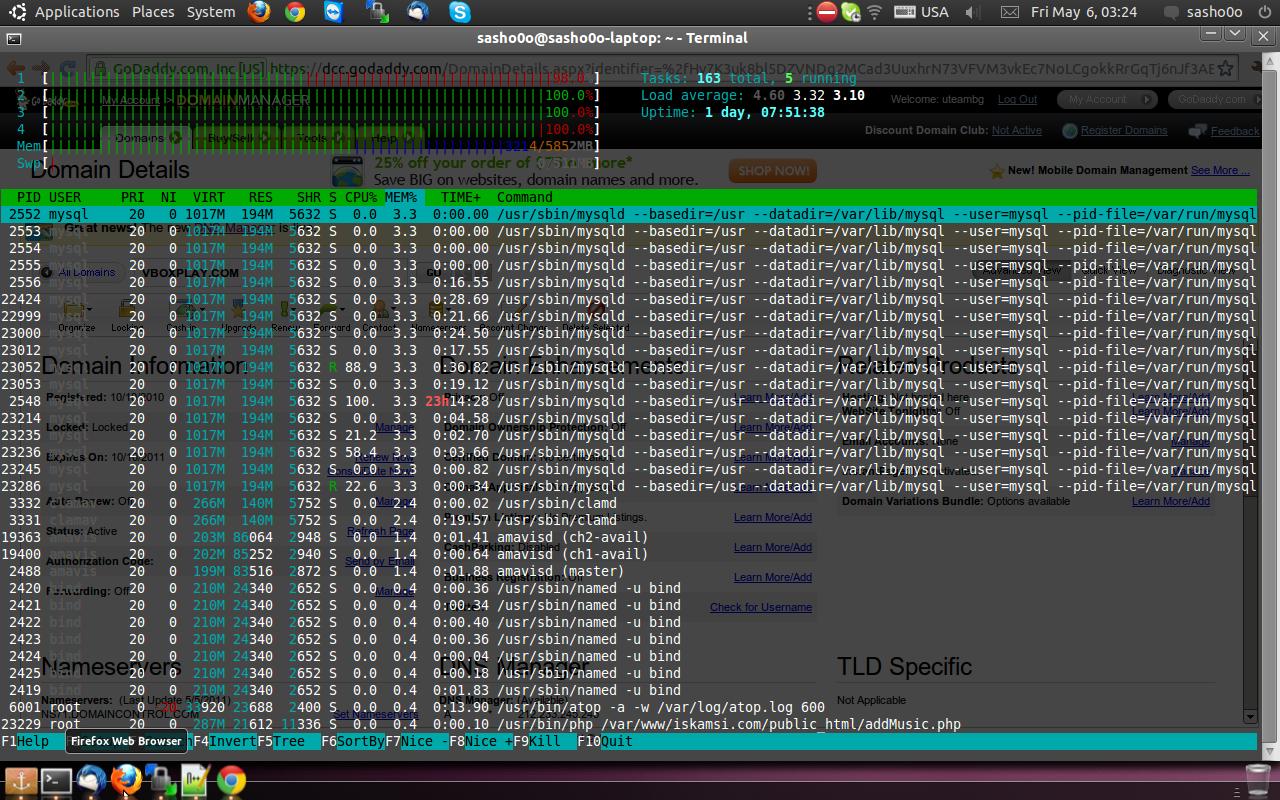Open the Applications menu
This screenshot has width=1280, height=800.
pos(77,12)
